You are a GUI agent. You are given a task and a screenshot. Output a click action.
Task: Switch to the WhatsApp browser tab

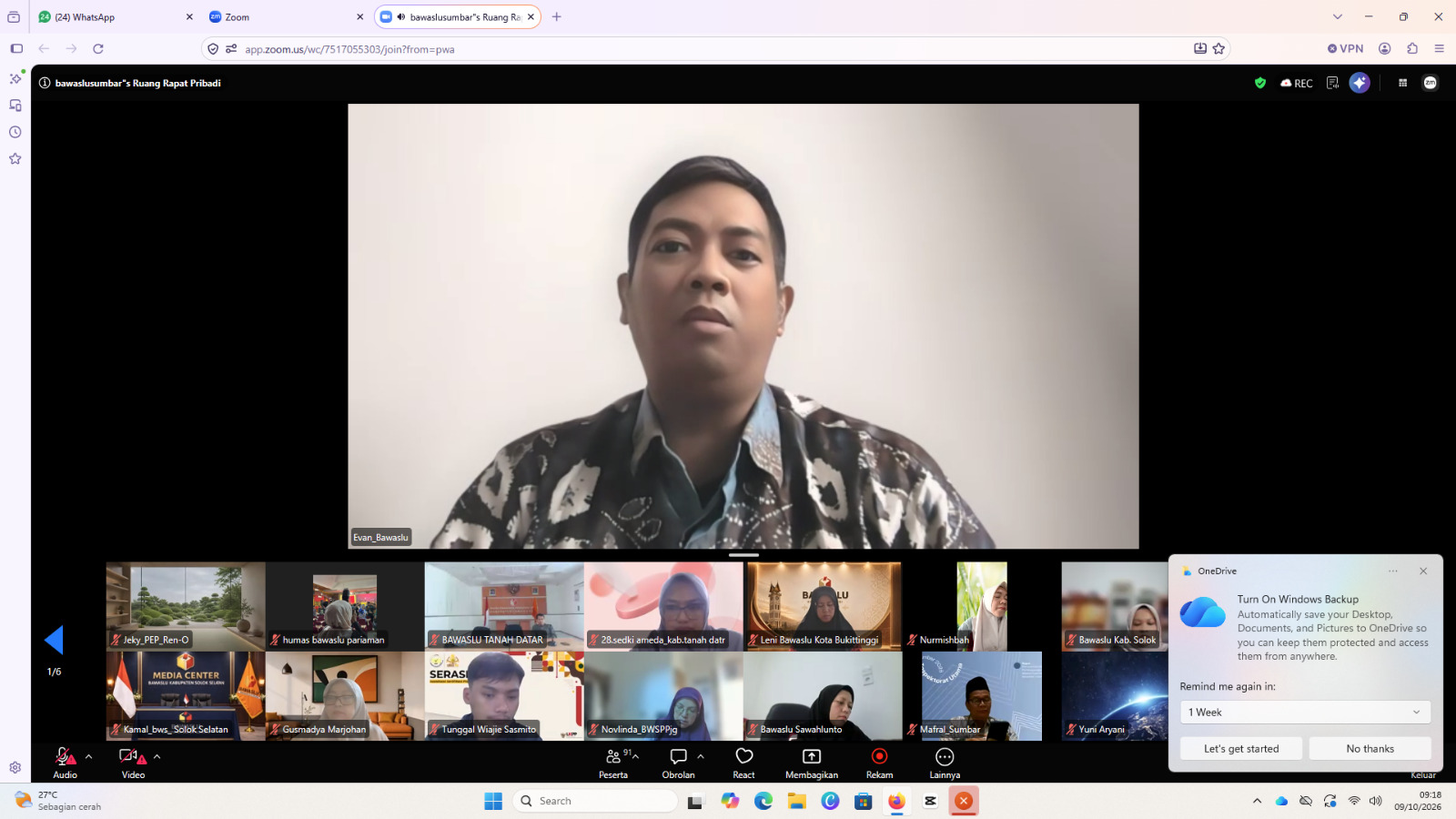pos(116,17)
